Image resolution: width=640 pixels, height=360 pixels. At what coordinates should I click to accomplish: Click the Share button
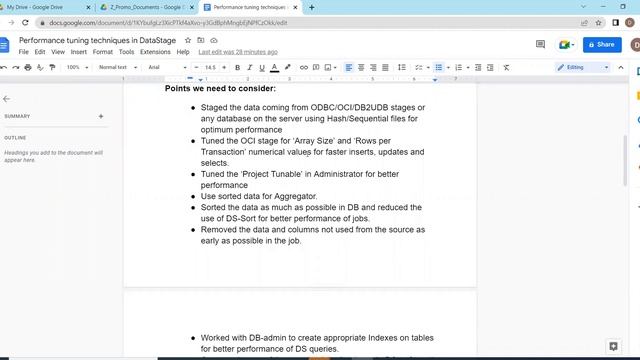pyautogui.click(x=602, y=44)
